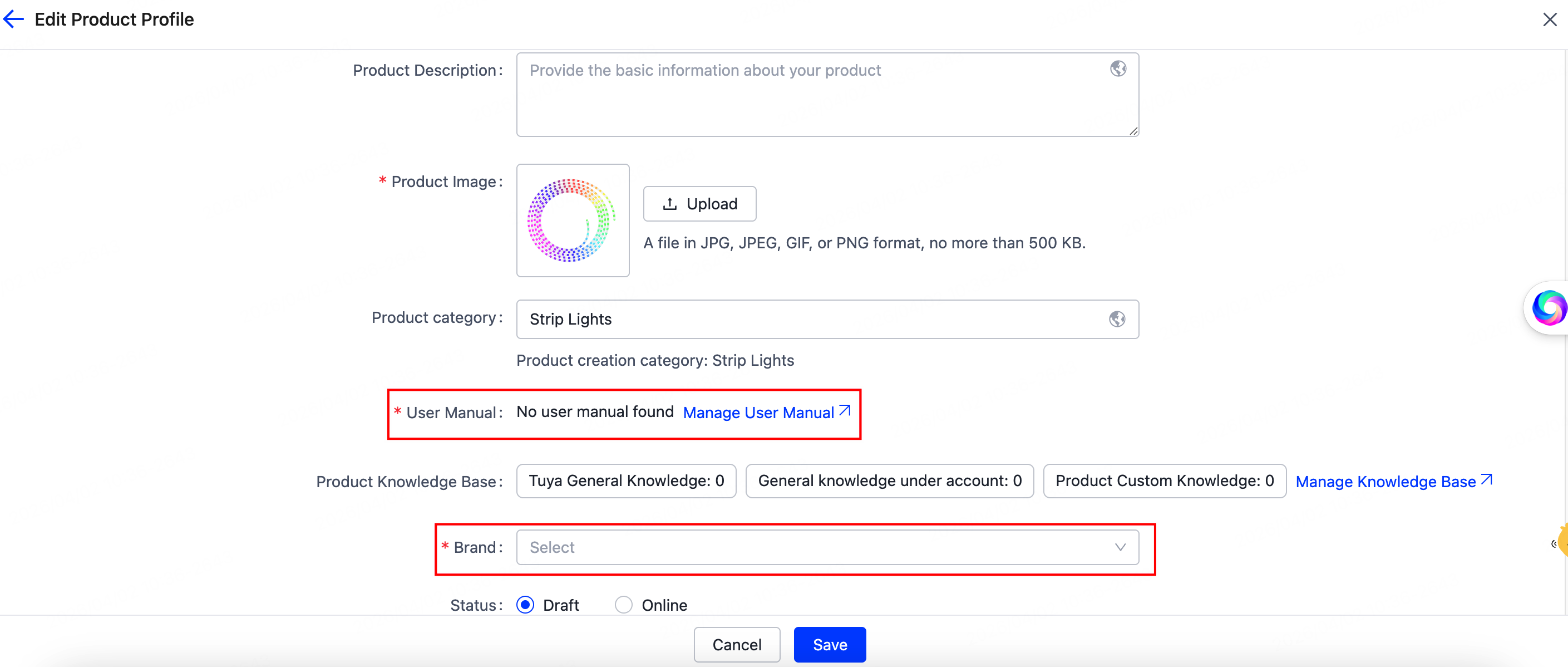Click the external link arrow beside Manage User Manual
The width and height of the screenshot is (1568, 667).
click(x=844, y=411)
